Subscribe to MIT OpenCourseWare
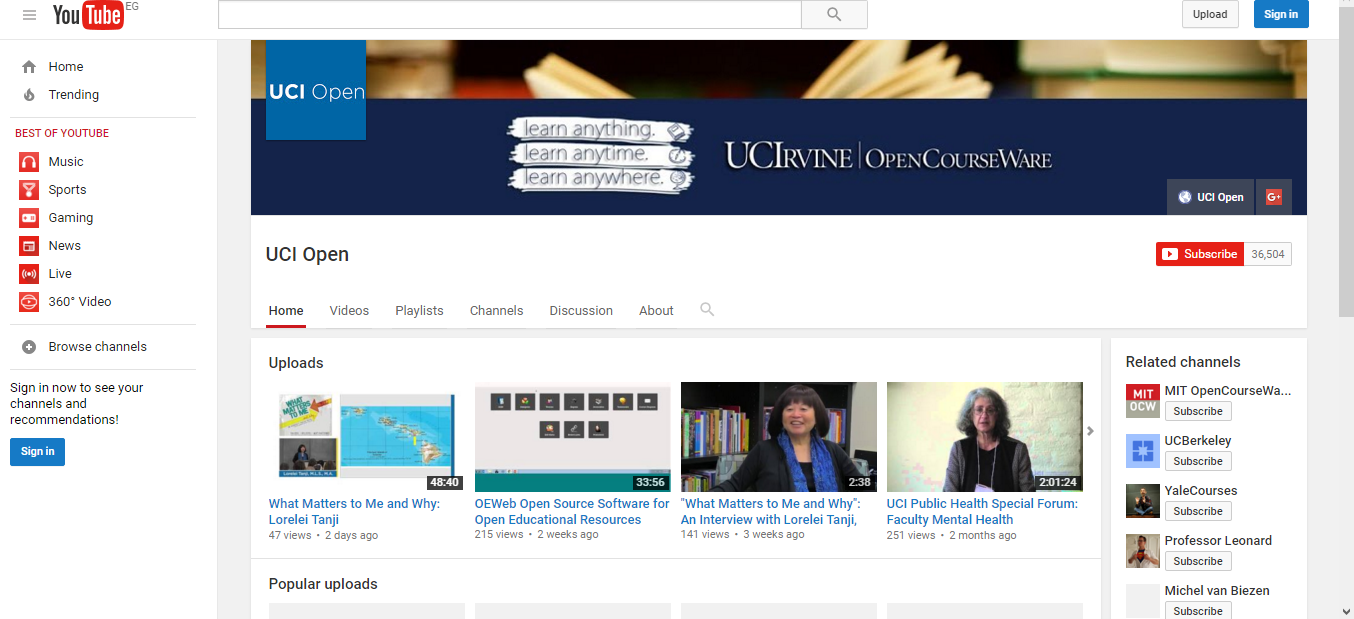This screenshot has width=1354, height=619. coord(1198,411)
